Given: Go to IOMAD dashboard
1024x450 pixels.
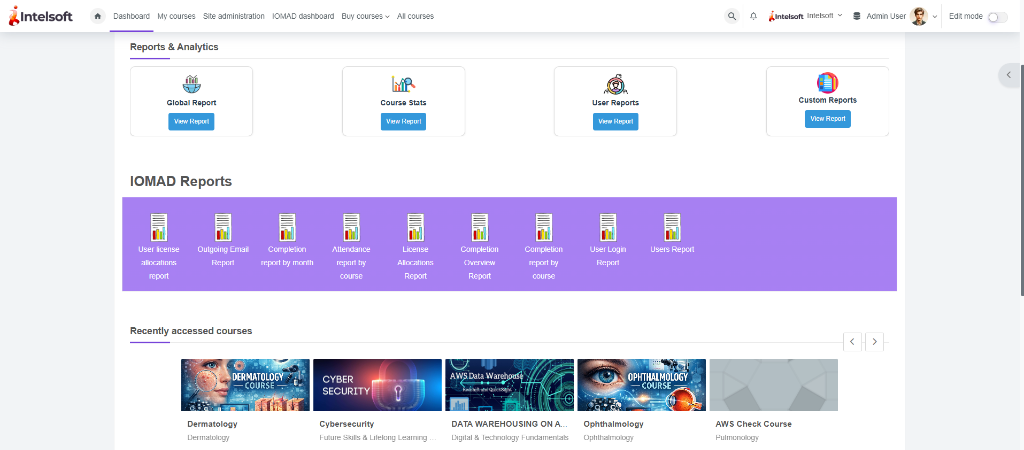Looking at the screenshot, I should [303, 16].
